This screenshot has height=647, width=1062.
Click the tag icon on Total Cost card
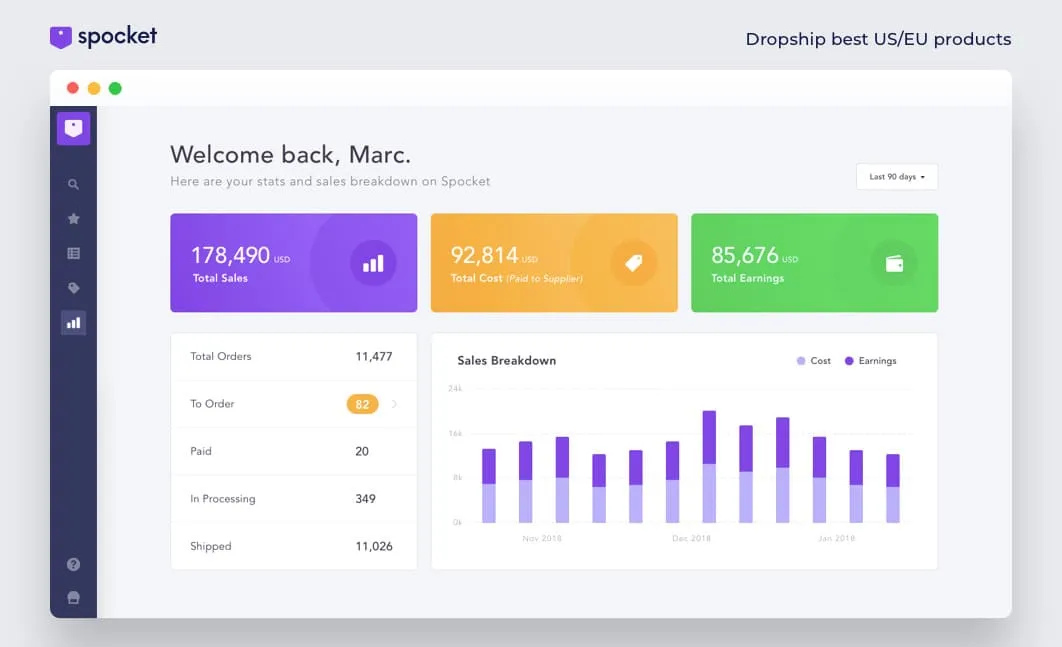[634, 262]
